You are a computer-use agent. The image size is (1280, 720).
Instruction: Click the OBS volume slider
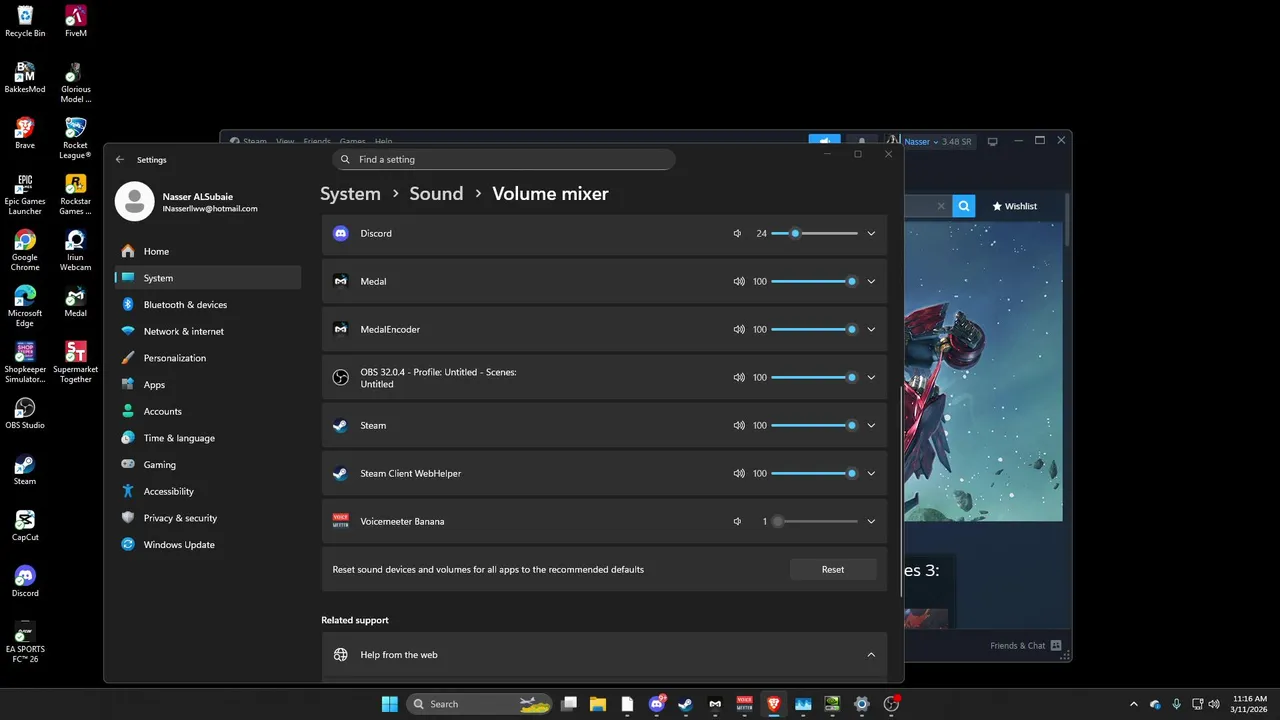[x=814, y=377]
